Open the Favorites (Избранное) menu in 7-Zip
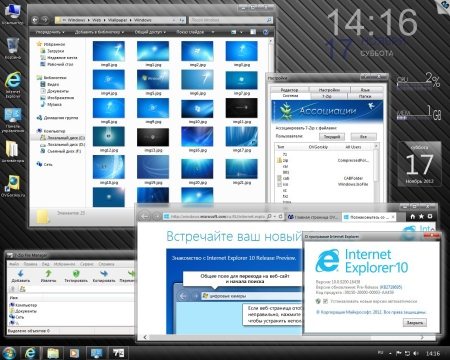 pyautogui.click(x=64, y=264)
